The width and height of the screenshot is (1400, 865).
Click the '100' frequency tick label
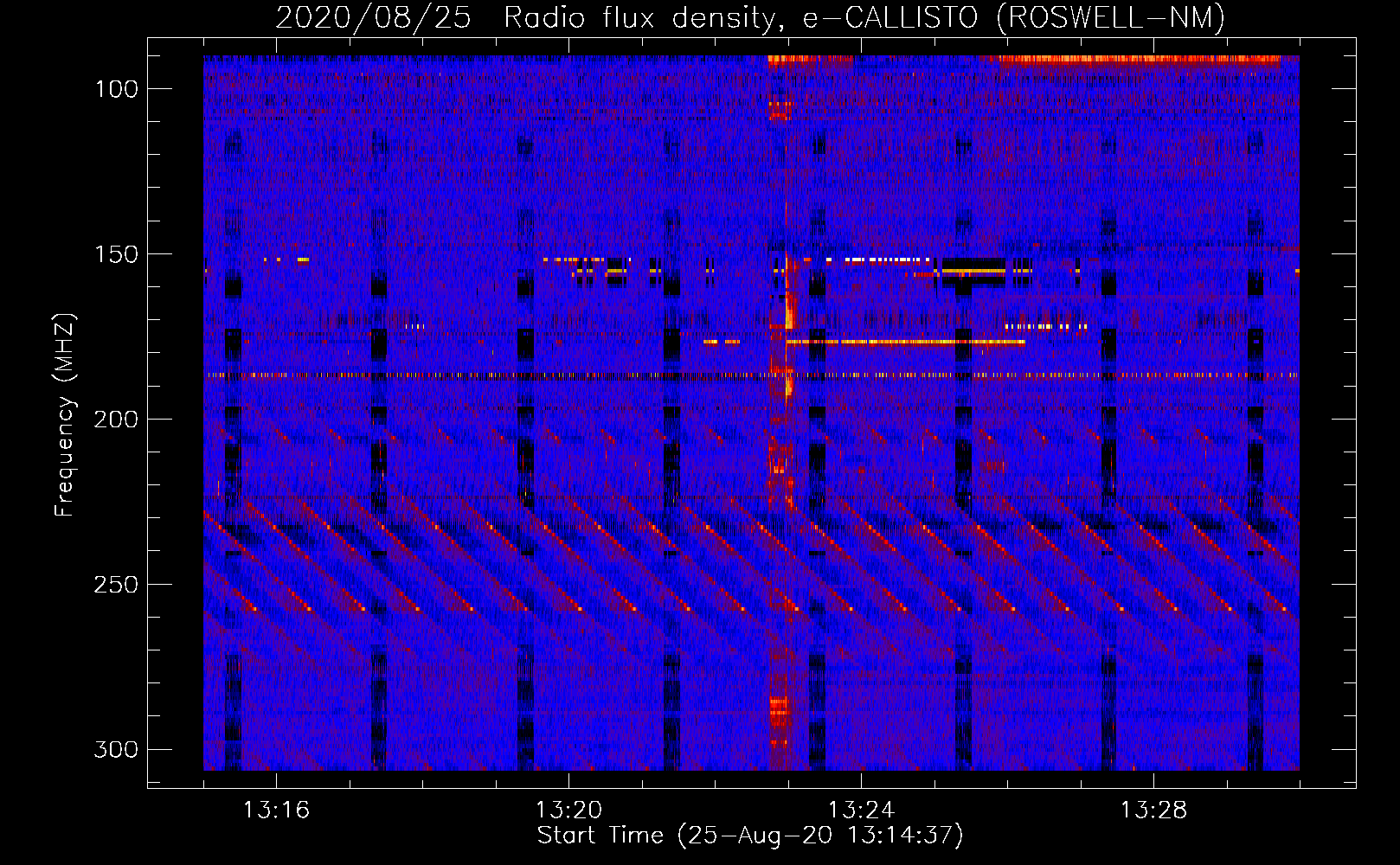(x=116, y=89)
